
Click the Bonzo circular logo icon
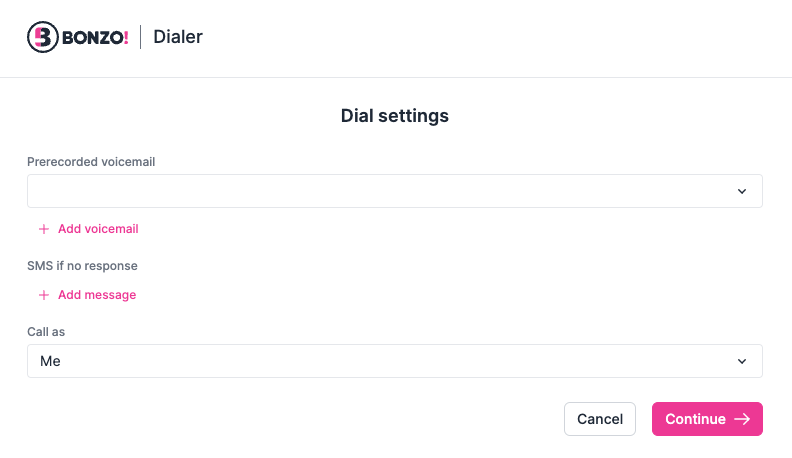pos(42,38)
